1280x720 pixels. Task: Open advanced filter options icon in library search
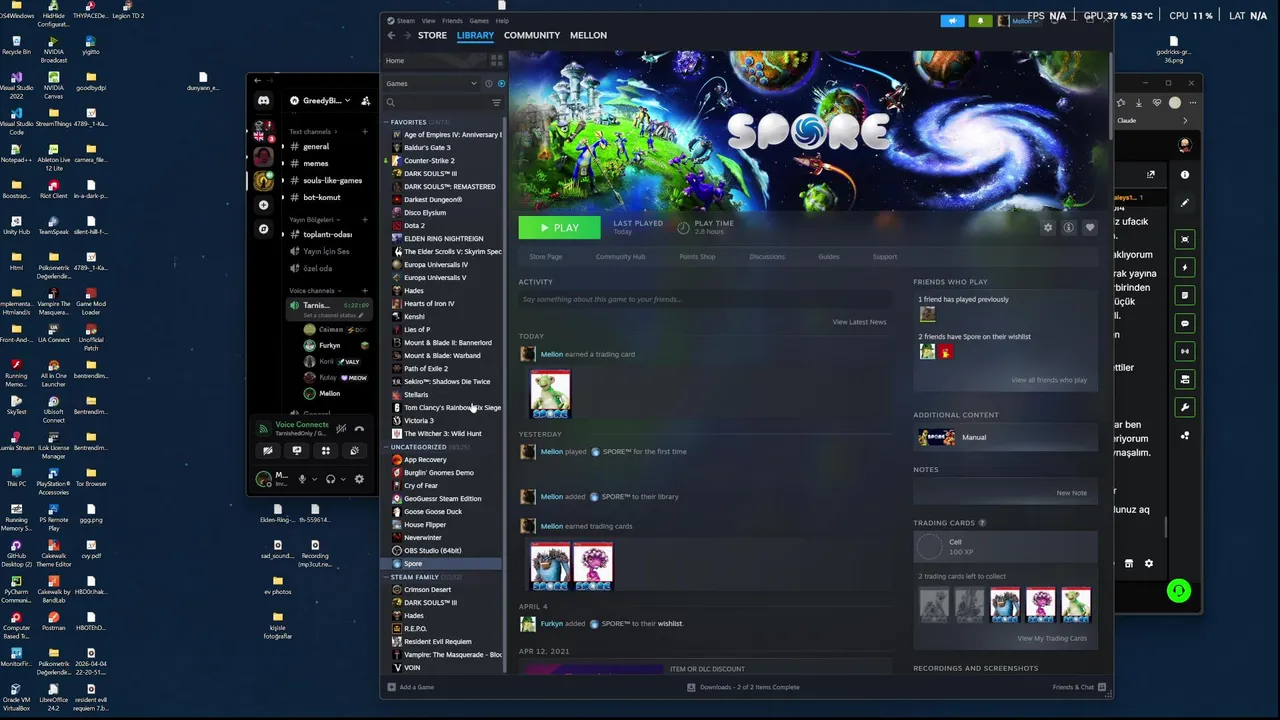[x=496, y=102]
